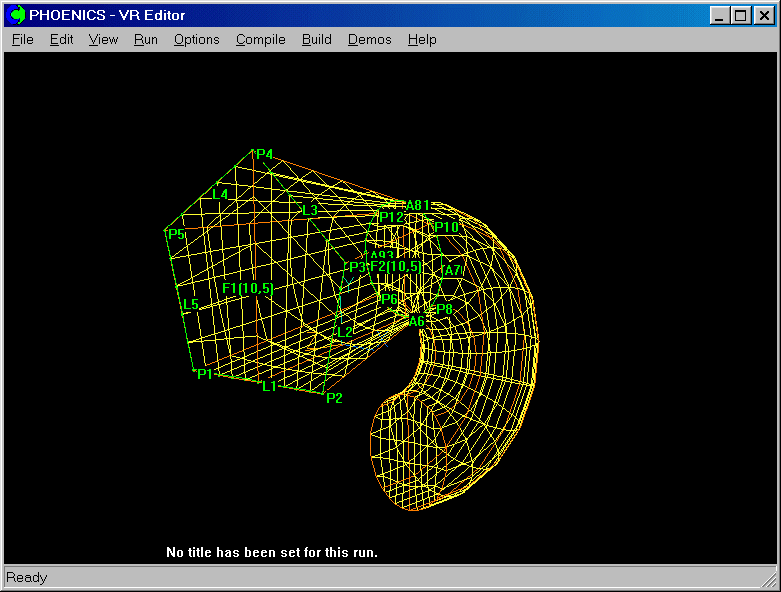
Task: Select point label P5 in the viewport
Action: click(x=176, y=234)
